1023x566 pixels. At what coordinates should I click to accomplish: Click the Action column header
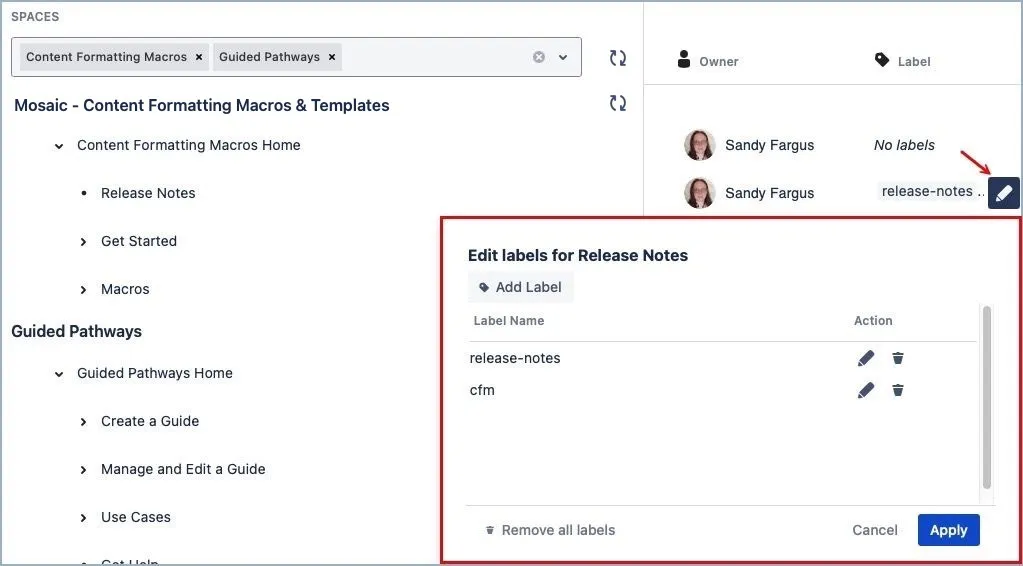click(873, 320)
